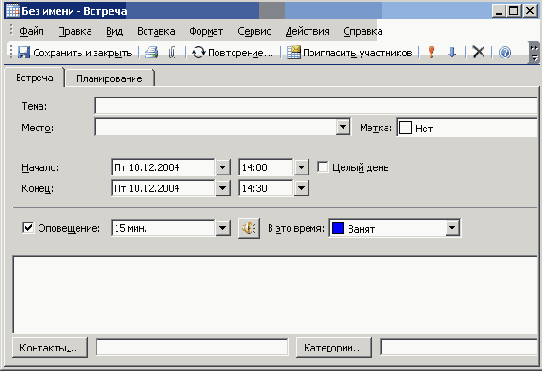Click the reminder sound speaker button

pos(249,228)
